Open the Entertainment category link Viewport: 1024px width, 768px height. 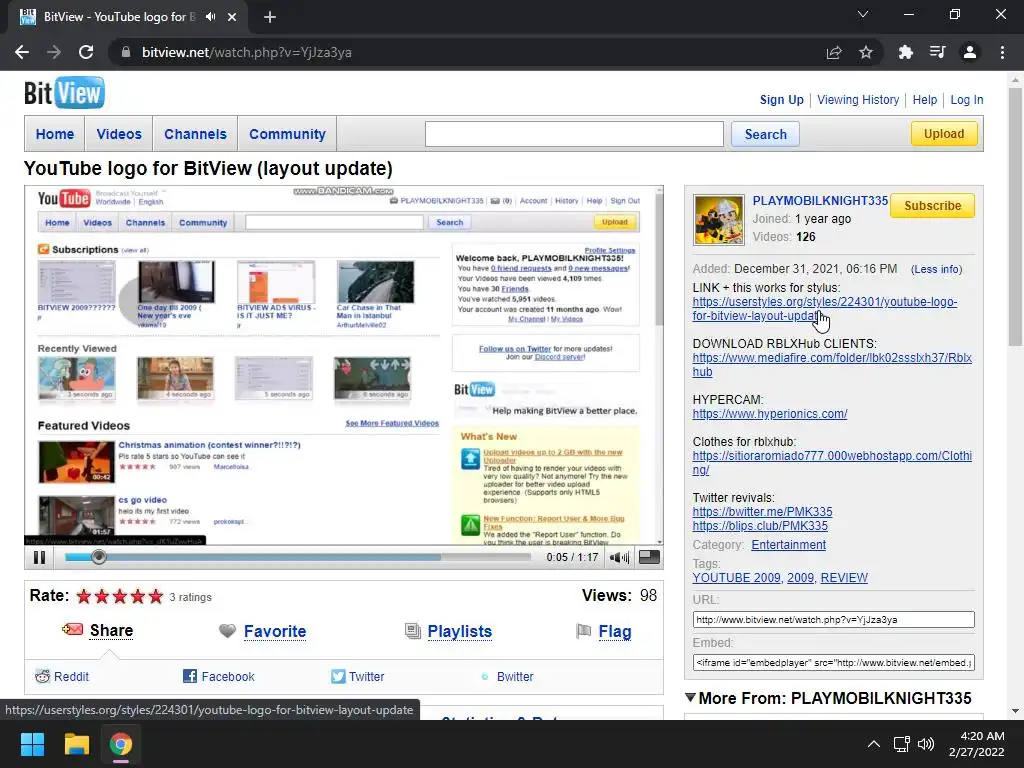click(788, 545)
